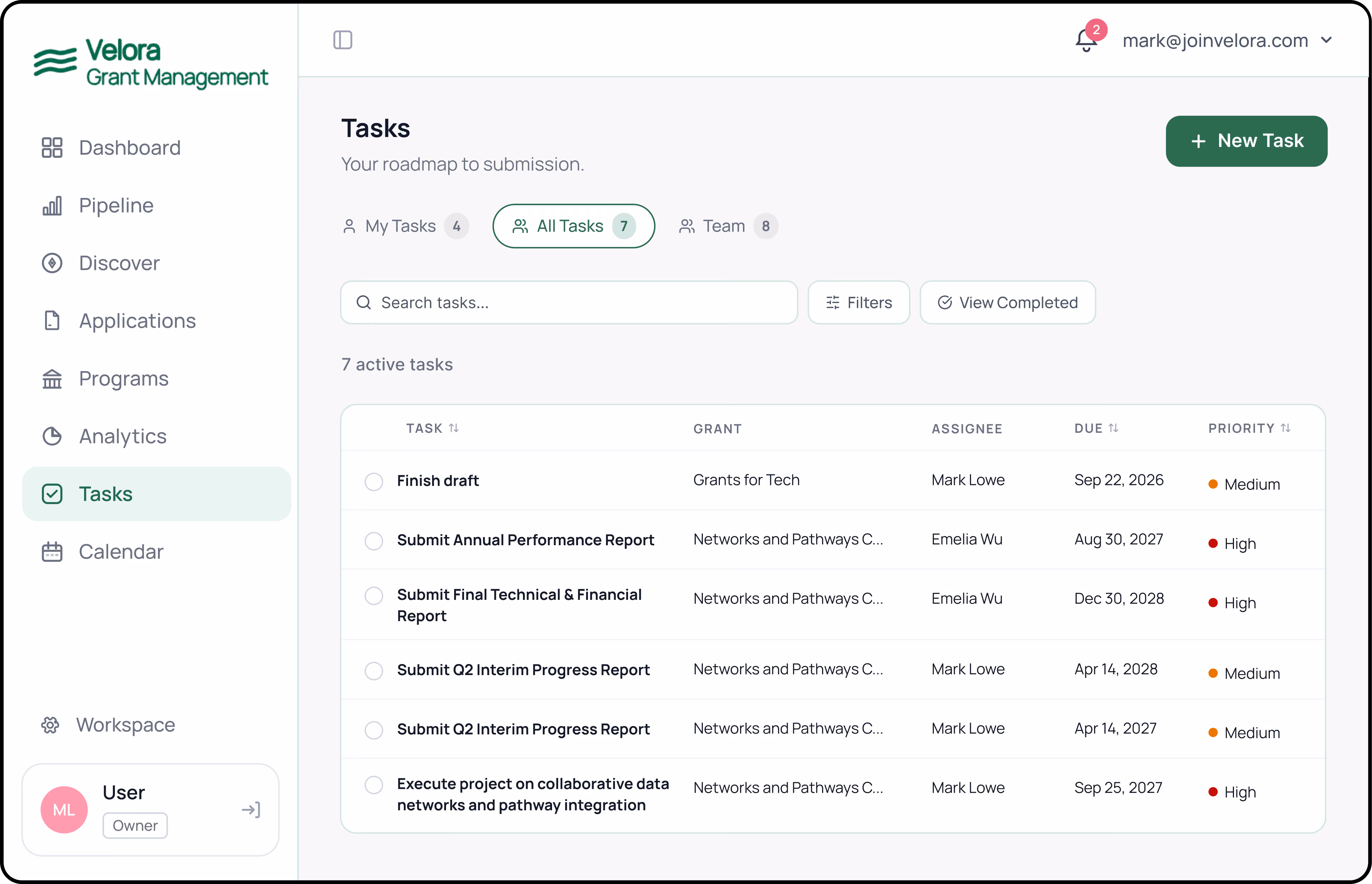Check off Submit Annual Performance Report
This screenshot has width=1372, height=884.
click(x=374, y=541)
